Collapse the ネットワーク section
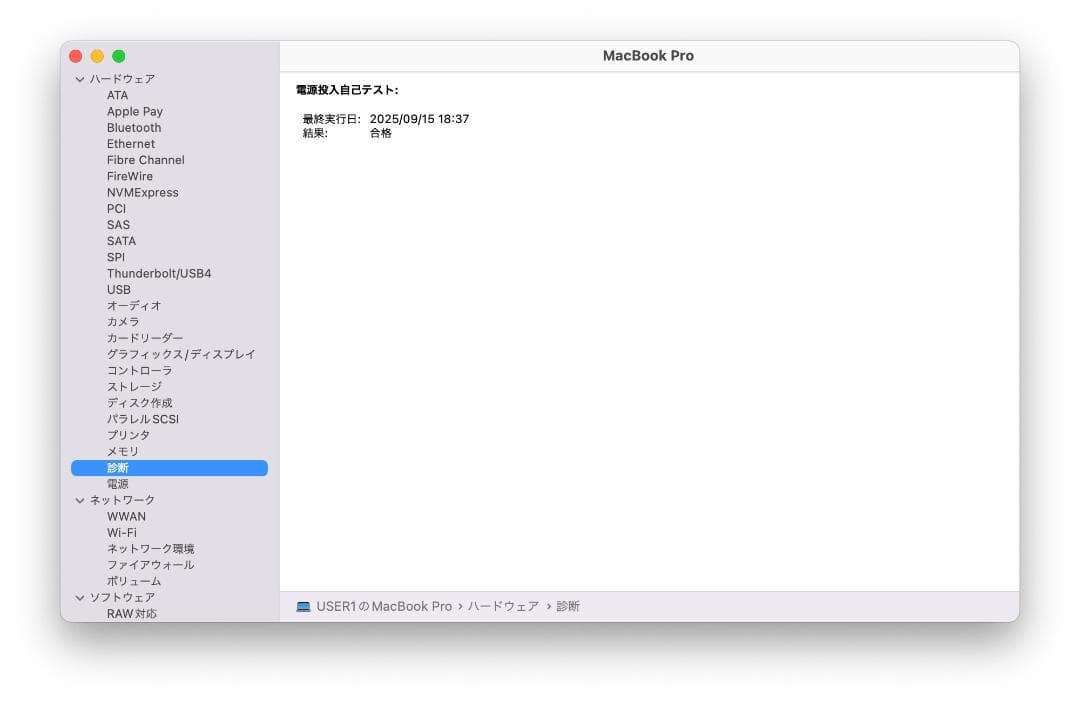This screenshot has height=702, width=1080. coord(80,499)
